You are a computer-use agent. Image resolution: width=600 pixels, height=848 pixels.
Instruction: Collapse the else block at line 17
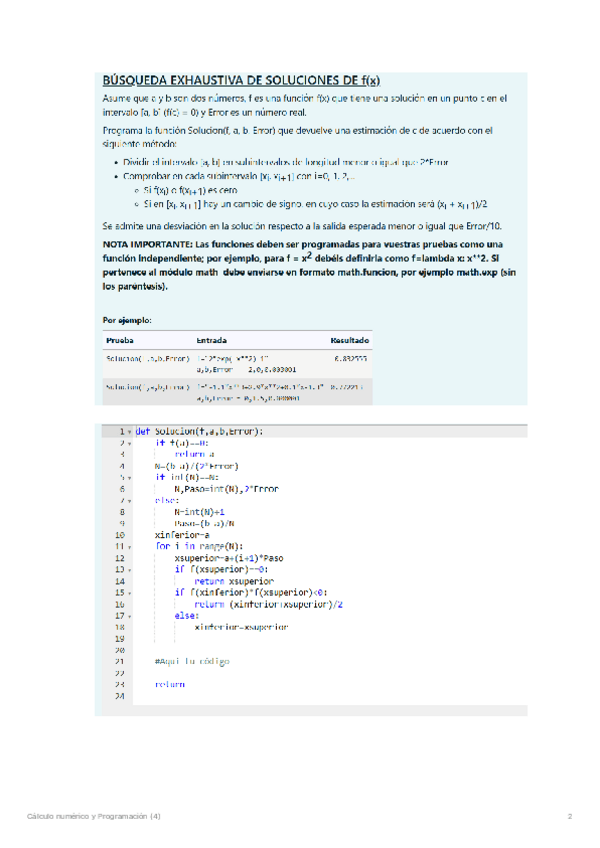coord(129,615)
